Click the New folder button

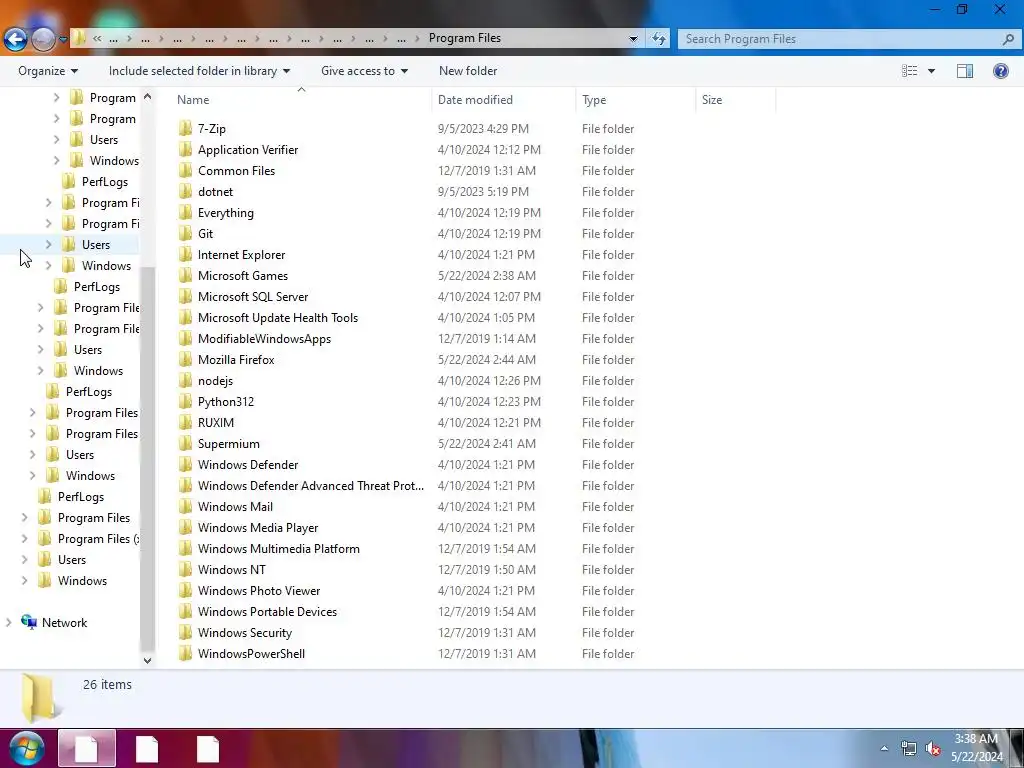click(468, 71)
